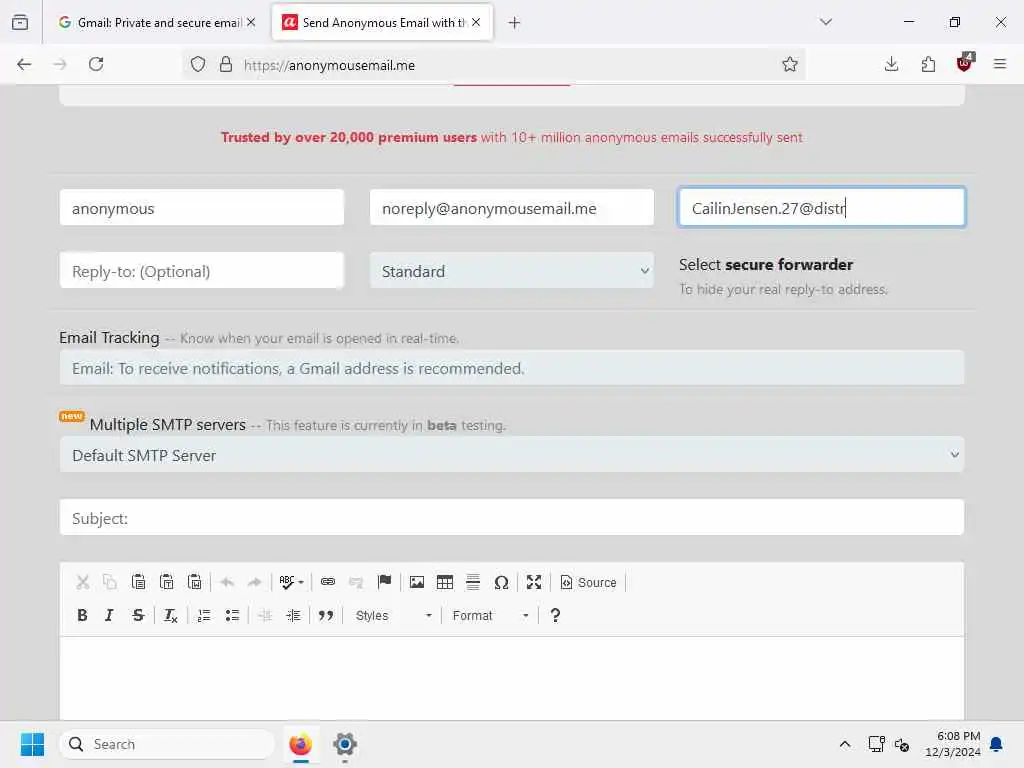The width and height of the screenshot is (1024, 768).
Task: Click the Copy icon in editor toolbar
Action: (110, 582)
